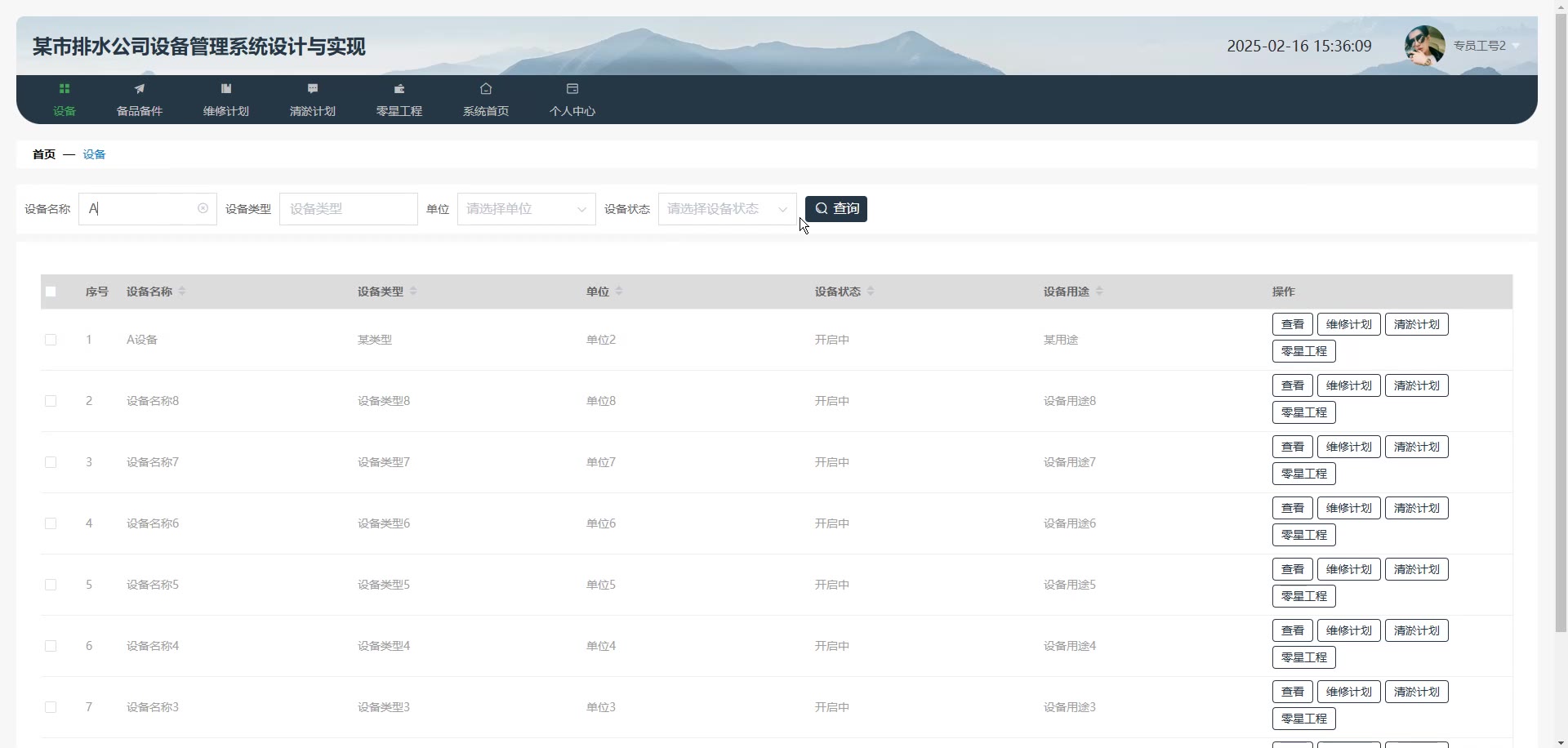Check the row for 设备名称8
The height and width of the screenshot is (748, 1568).
tap(51, 401)
